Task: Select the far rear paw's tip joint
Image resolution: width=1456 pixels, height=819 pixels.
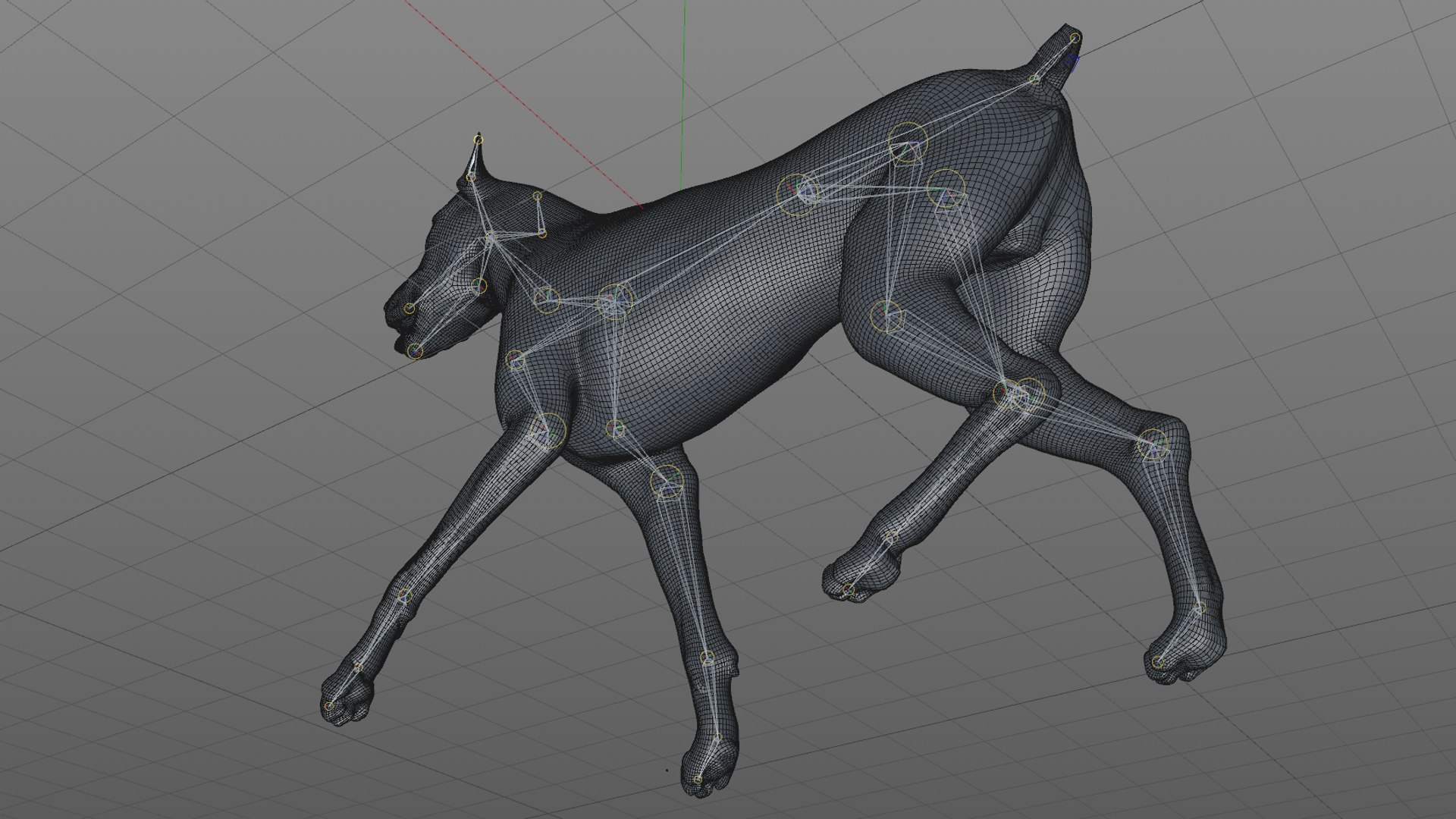Action: pyautogui.click(x=1157, y=662)
